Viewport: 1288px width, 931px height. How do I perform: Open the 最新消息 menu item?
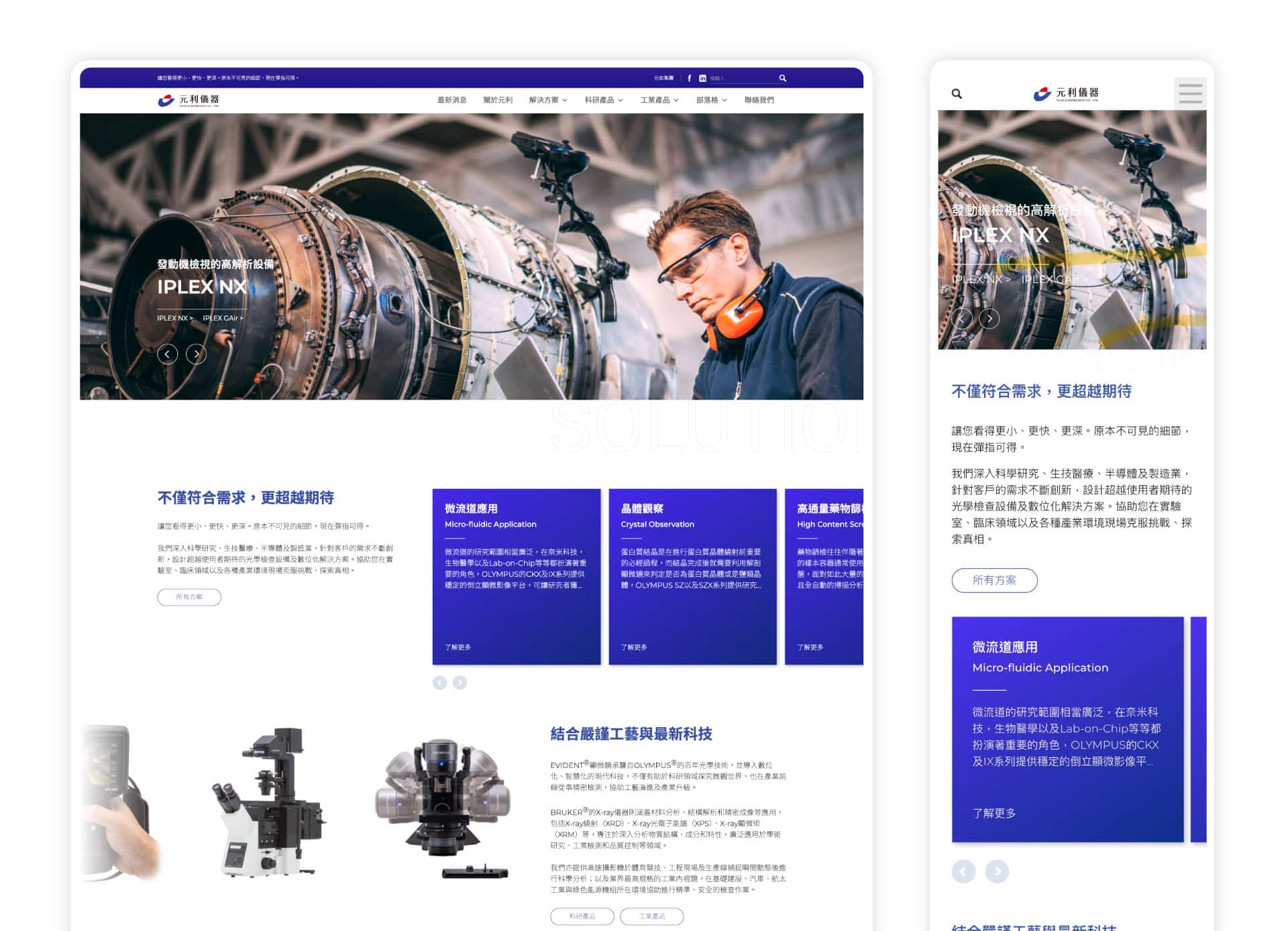pos(452,100)
